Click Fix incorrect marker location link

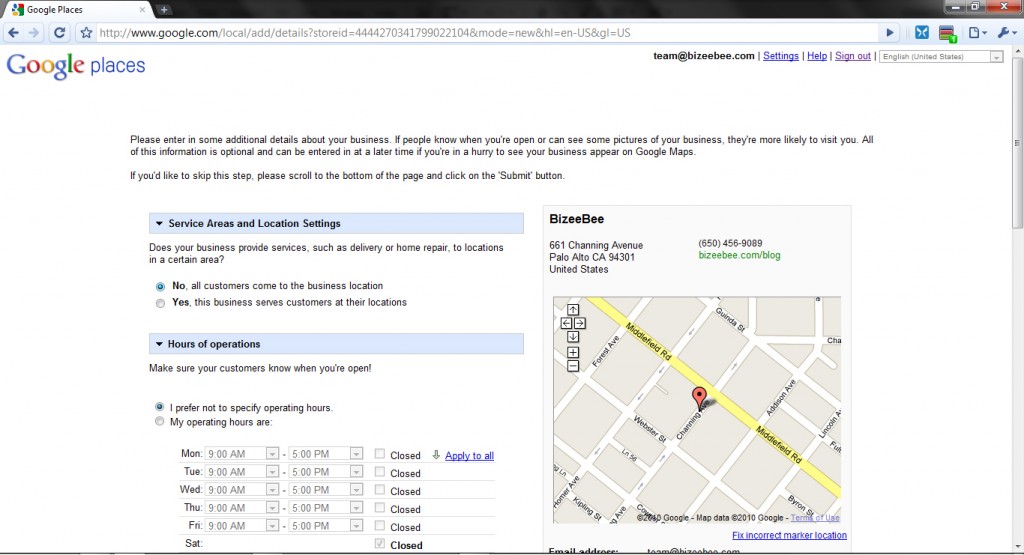click(x=789, y=535)
